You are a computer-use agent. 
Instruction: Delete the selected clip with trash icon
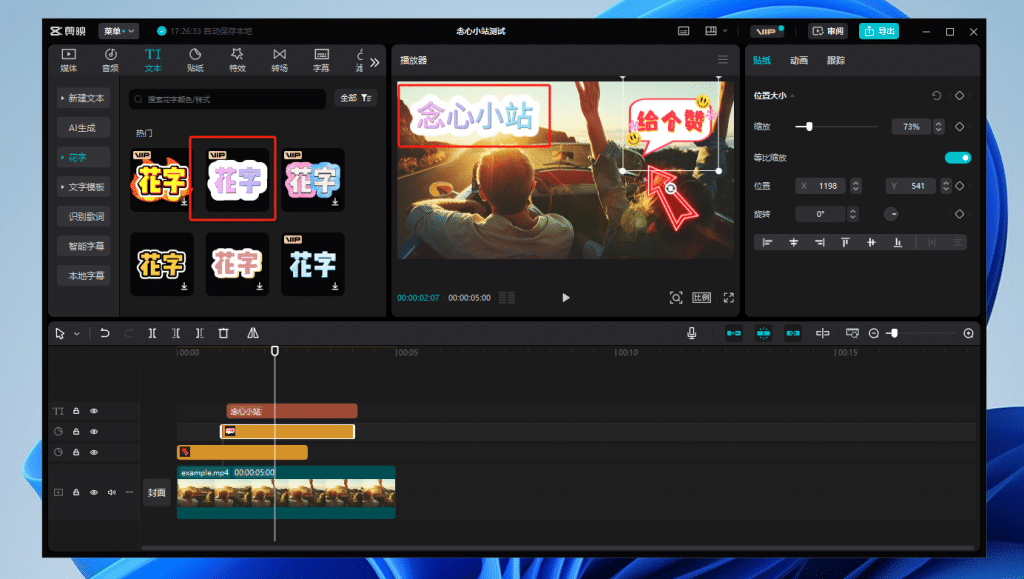coord(223,333)
